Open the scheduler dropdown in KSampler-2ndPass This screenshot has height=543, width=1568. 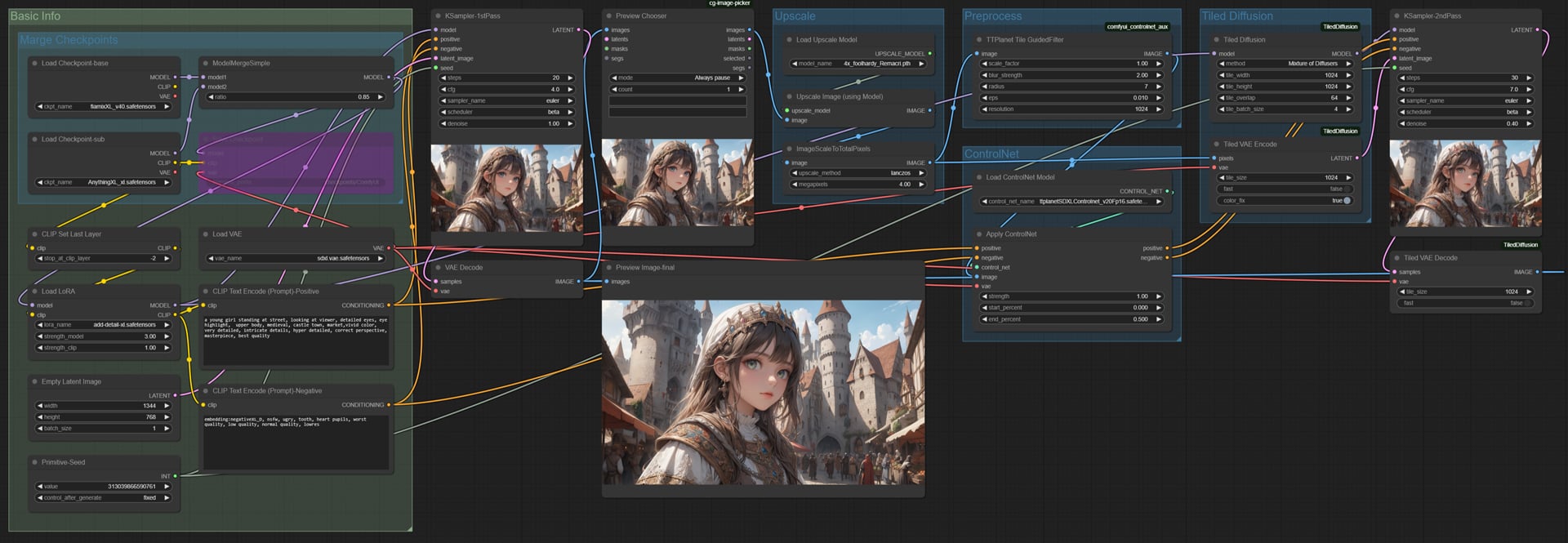(x=1465, y=112)
